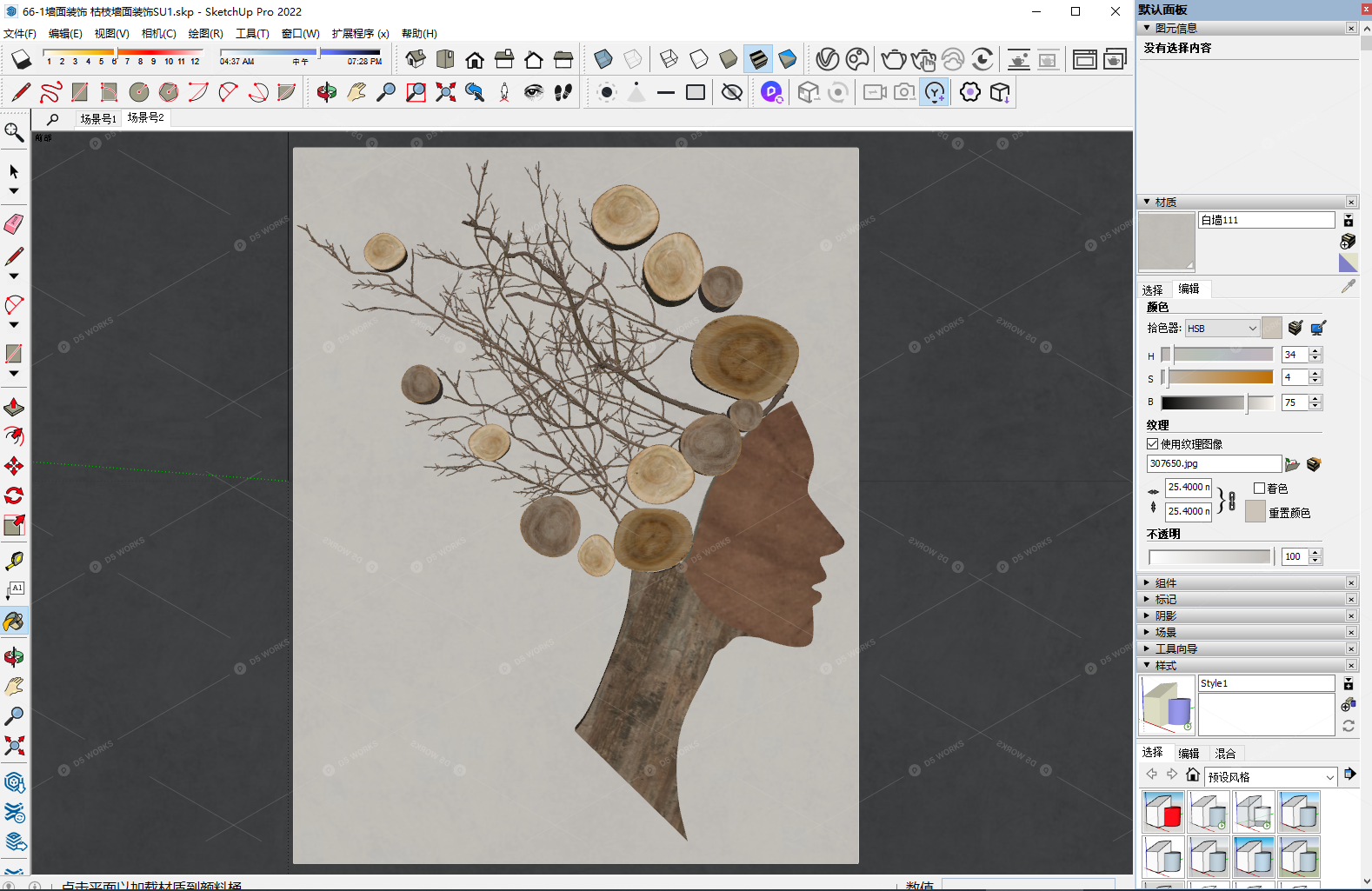1372x891 pixels.
Task: Switch to scene tab 场景号1
Action: pyautogui.click(x=98, y=118)
